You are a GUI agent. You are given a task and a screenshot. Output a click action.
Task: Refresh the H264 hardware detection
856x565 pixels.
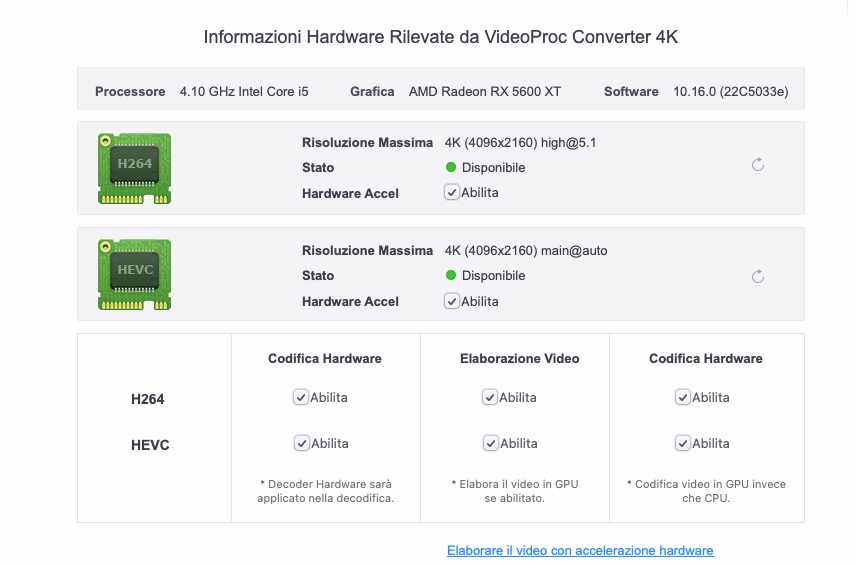[x=758, y=164]
